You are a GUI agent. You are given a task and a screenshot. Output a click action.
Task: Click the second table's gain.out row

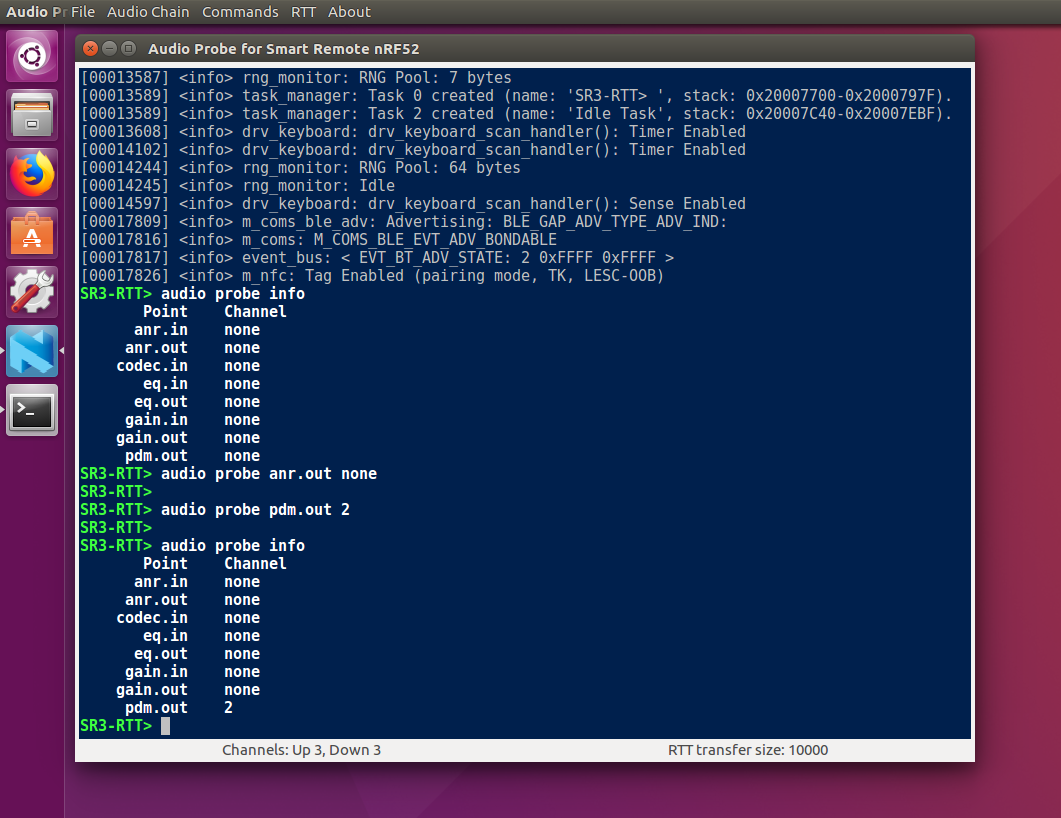pos(188,690)
